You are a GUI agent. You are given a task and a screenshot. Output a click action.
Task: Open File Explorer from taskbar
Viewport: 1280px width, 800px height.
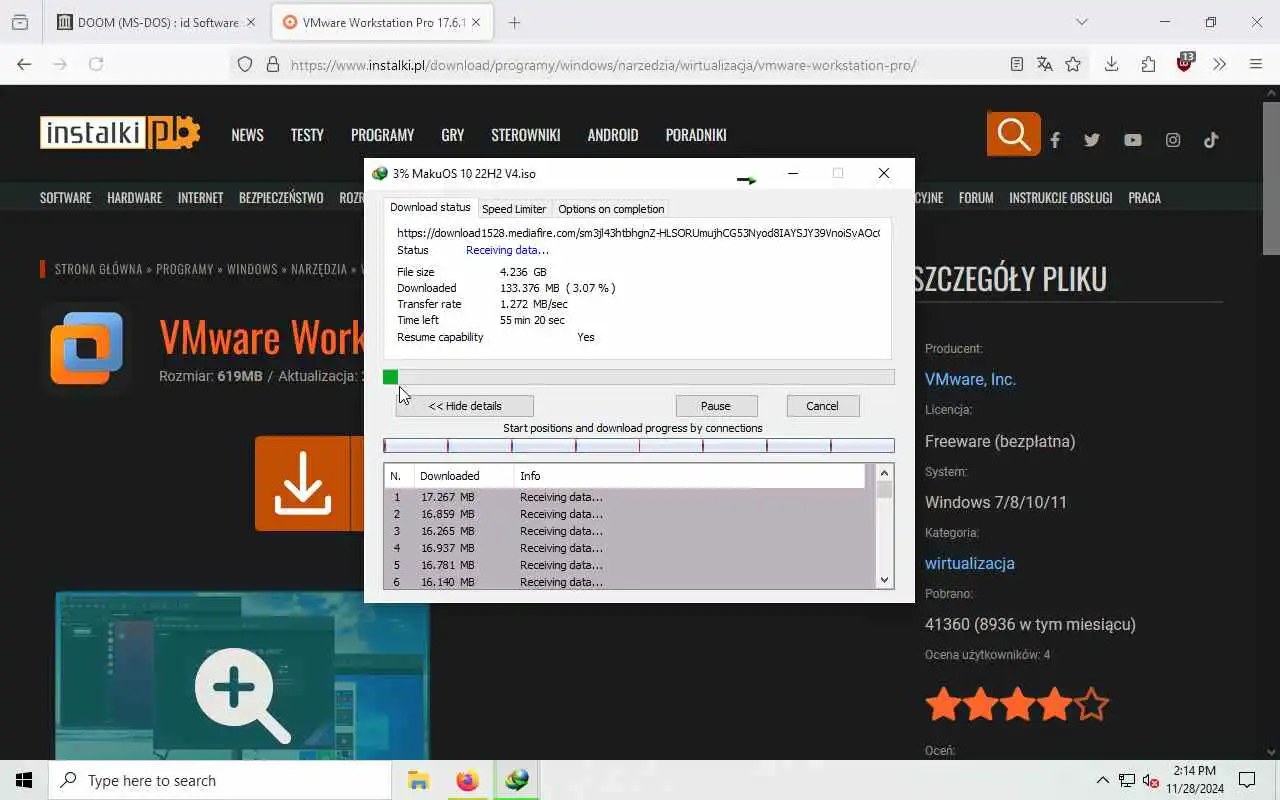[x=418, y=780]
